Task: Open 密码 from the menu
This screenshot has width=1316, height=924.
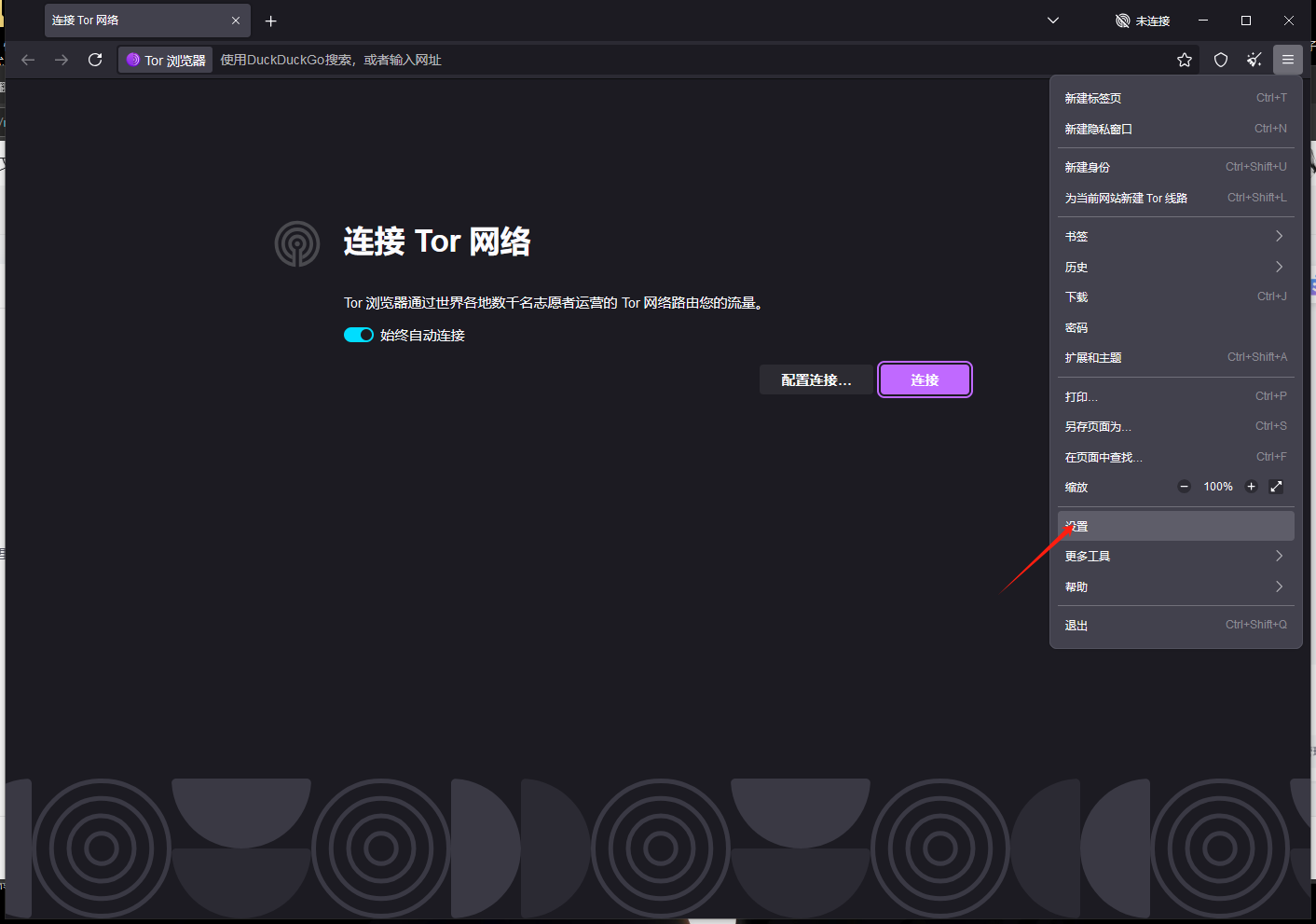Action: [1176, 327]
